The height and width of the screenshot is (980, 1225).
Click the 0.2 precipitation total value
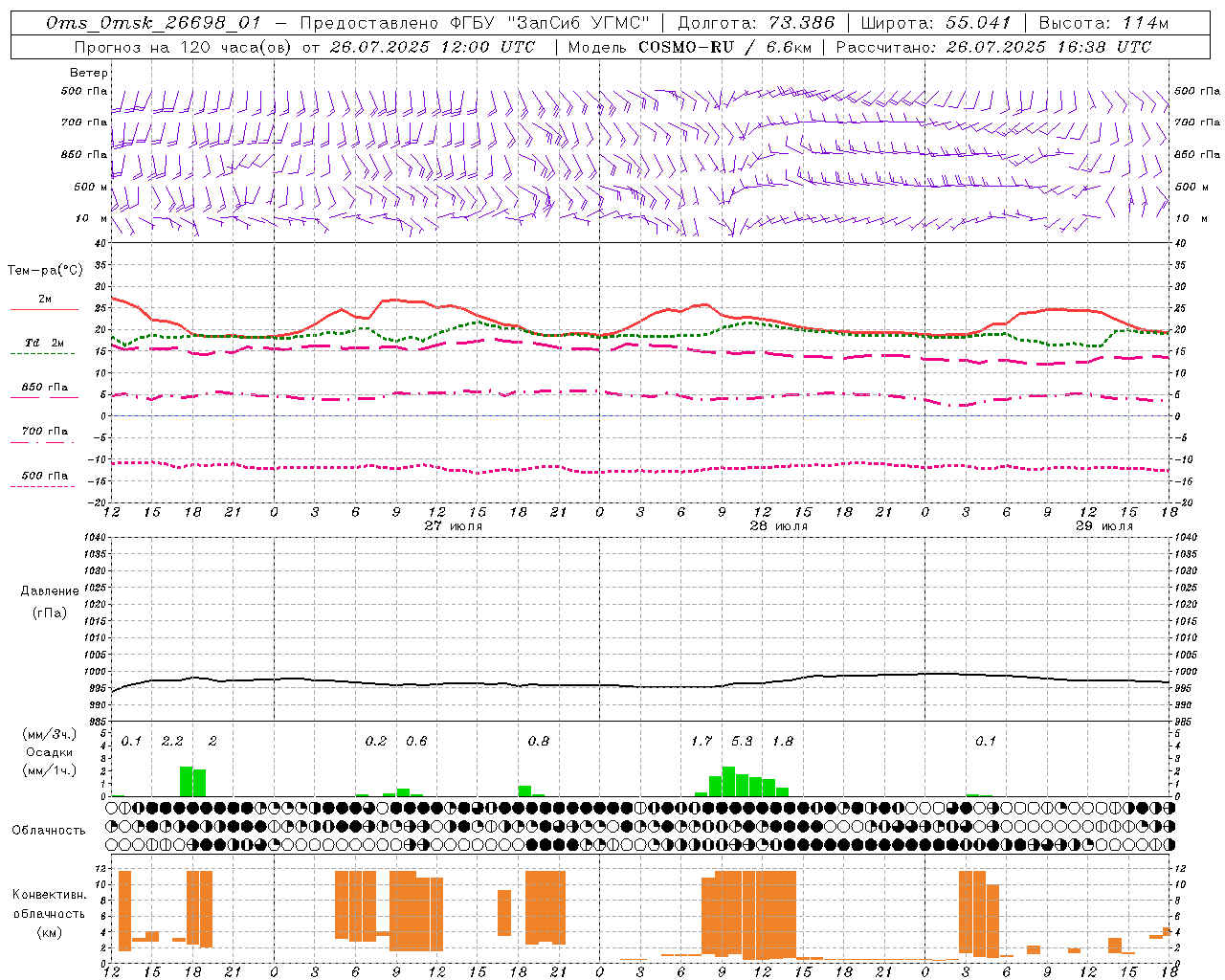376,741
